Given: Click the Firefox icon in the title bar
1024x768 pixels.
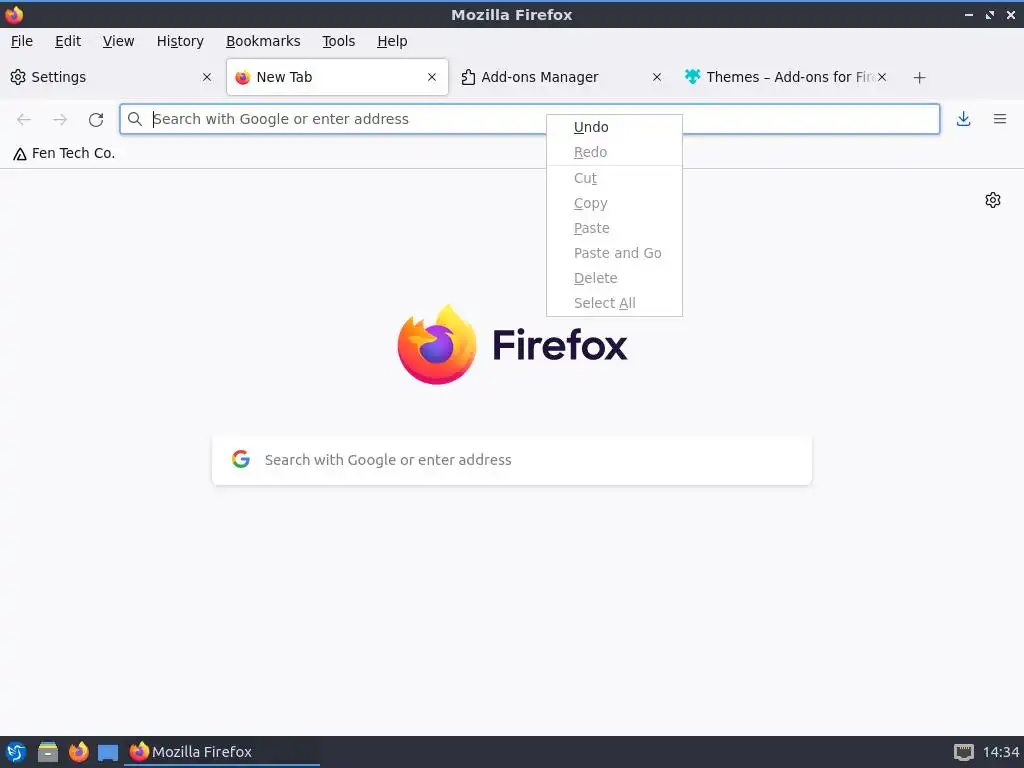Looking at the screenshot, I should click(14, 14).
